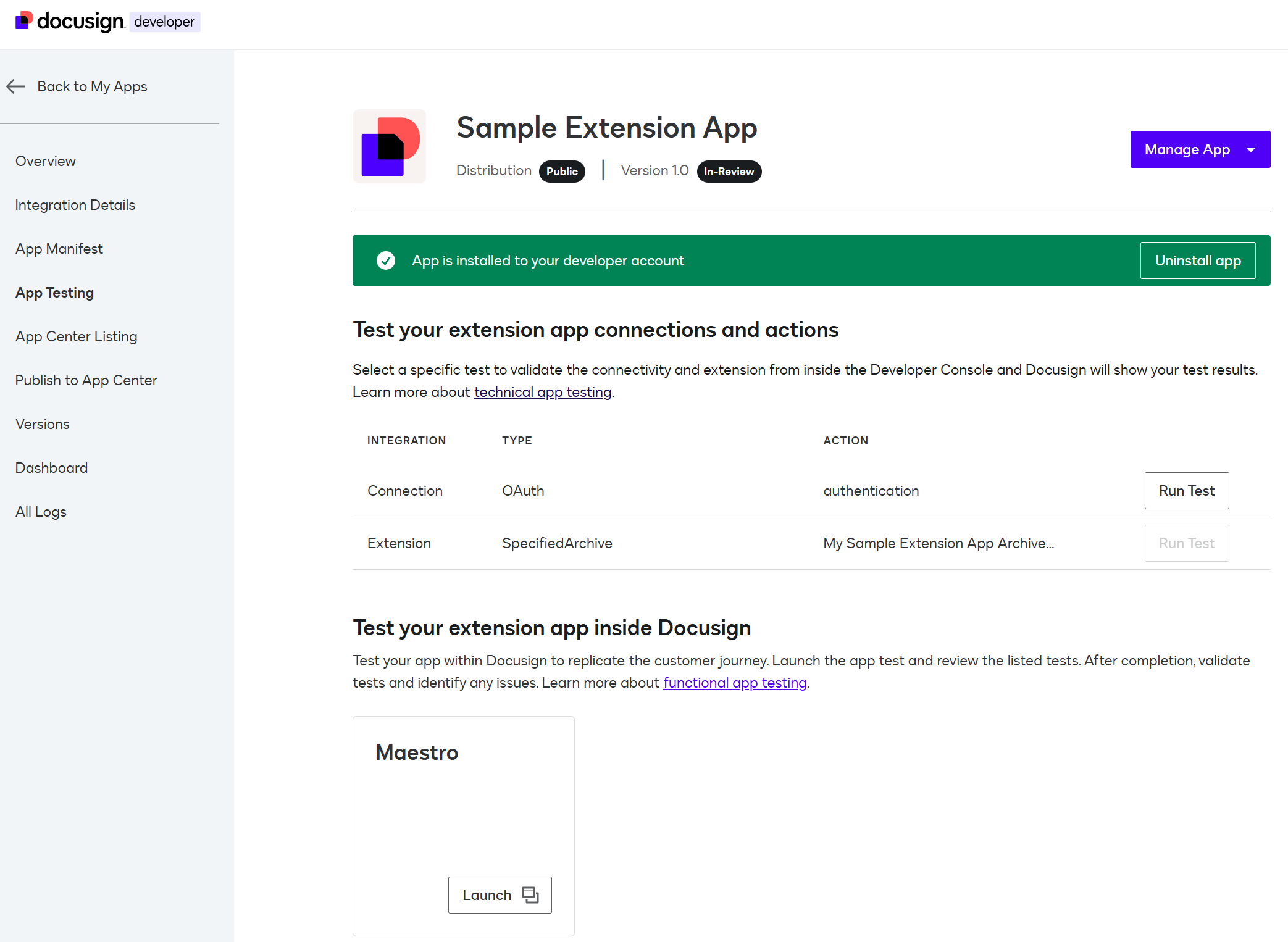Click the Public distribution badge

tap(561, 171)
